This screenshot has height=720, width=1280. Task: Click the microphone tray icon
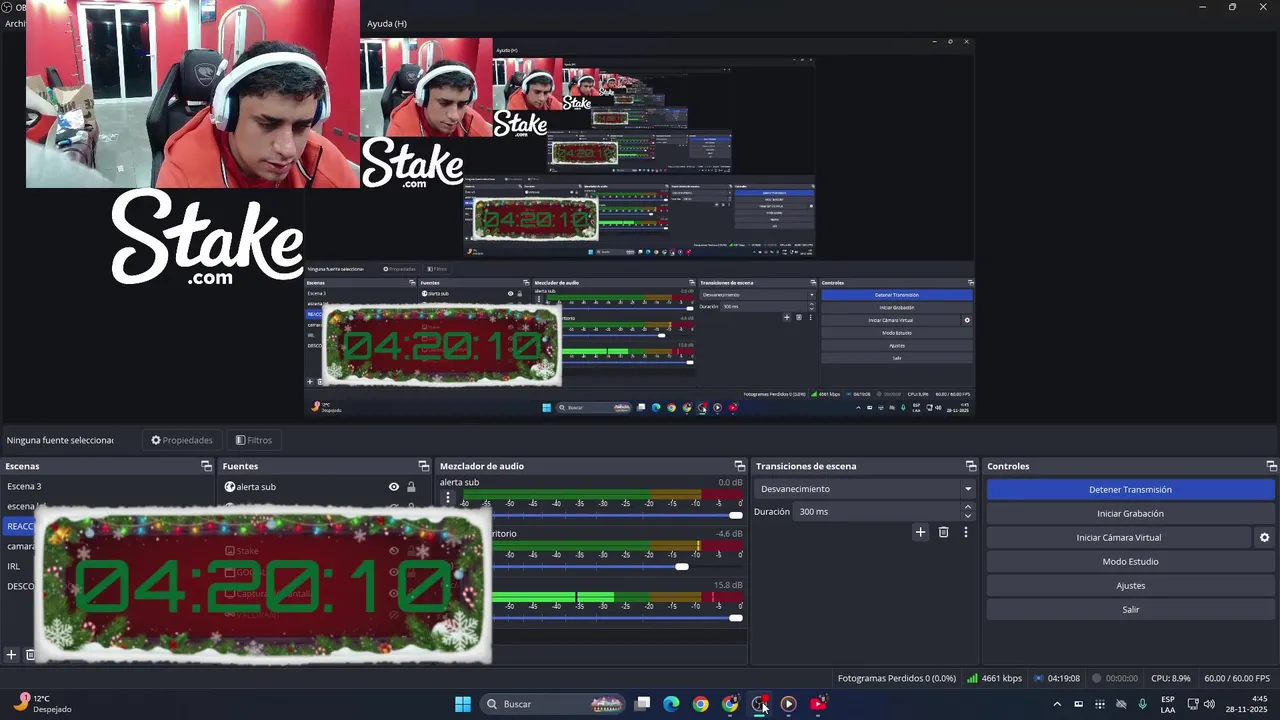pyautogui.click(x=1142, y=704)
